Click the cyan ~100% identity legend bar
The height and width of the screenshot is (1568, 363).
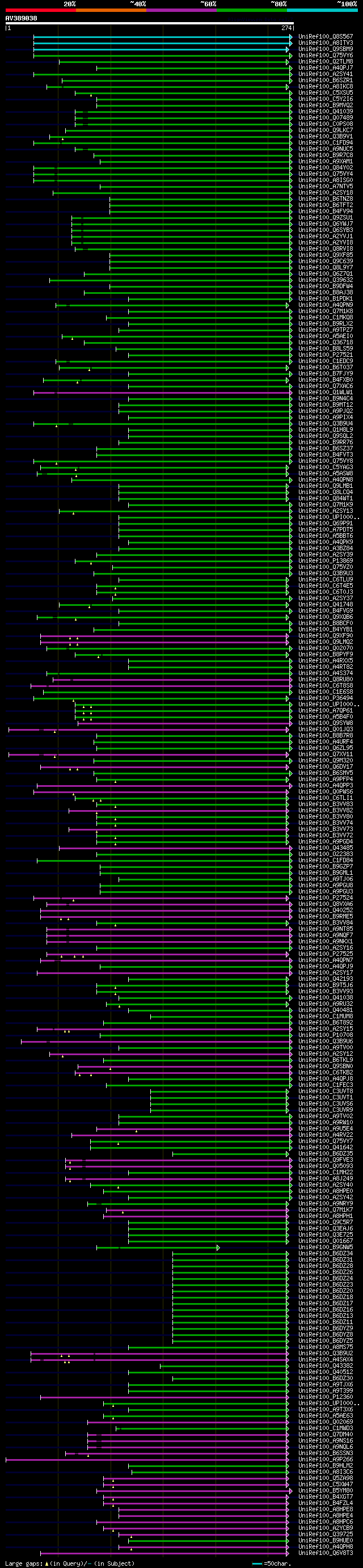[322, 10]
